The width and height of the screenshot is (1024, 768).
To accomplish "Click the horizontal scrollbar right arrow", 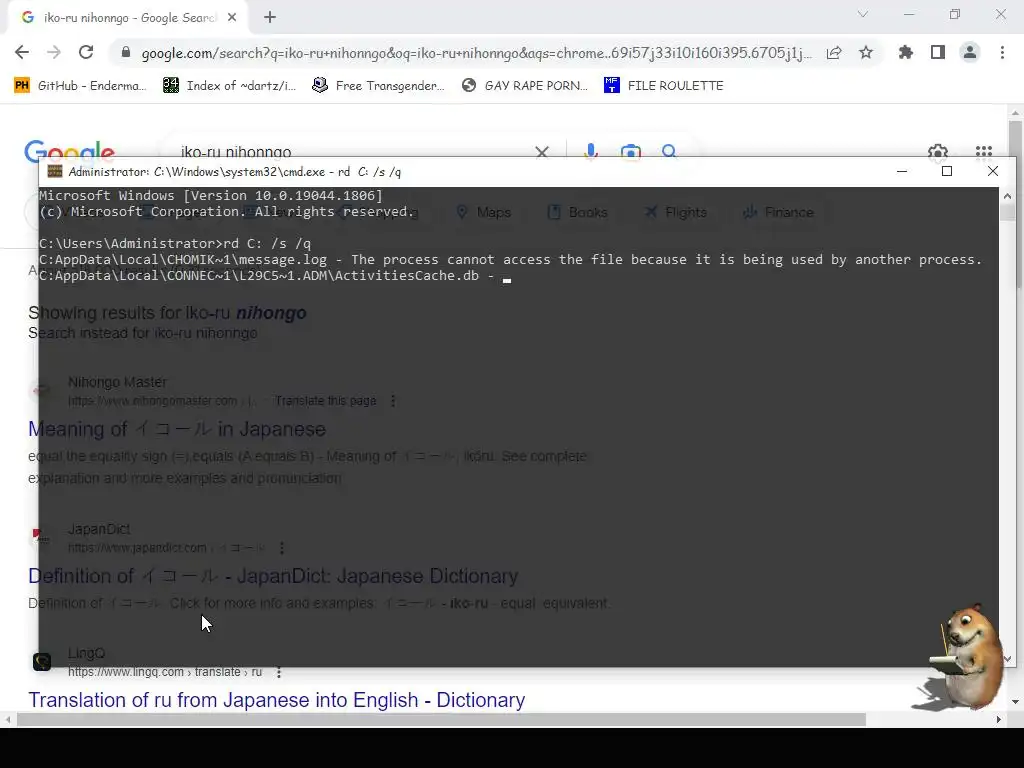I will [999, 720].
